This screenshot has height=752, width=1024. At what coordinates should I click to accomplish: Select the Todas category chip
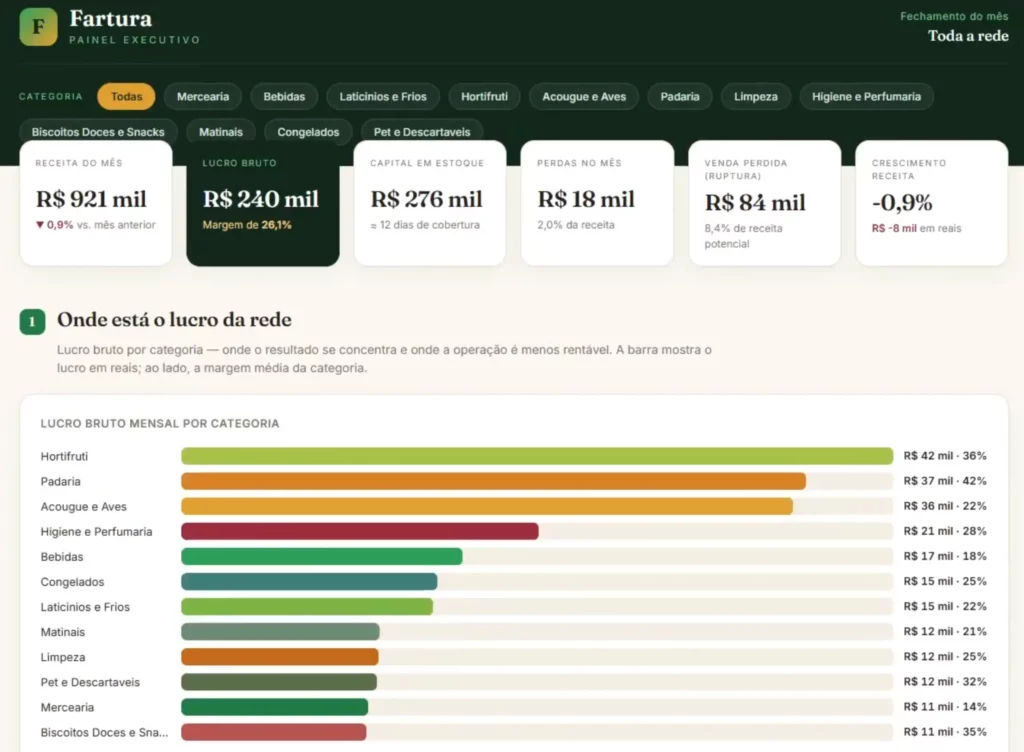[x=126, y=97]
